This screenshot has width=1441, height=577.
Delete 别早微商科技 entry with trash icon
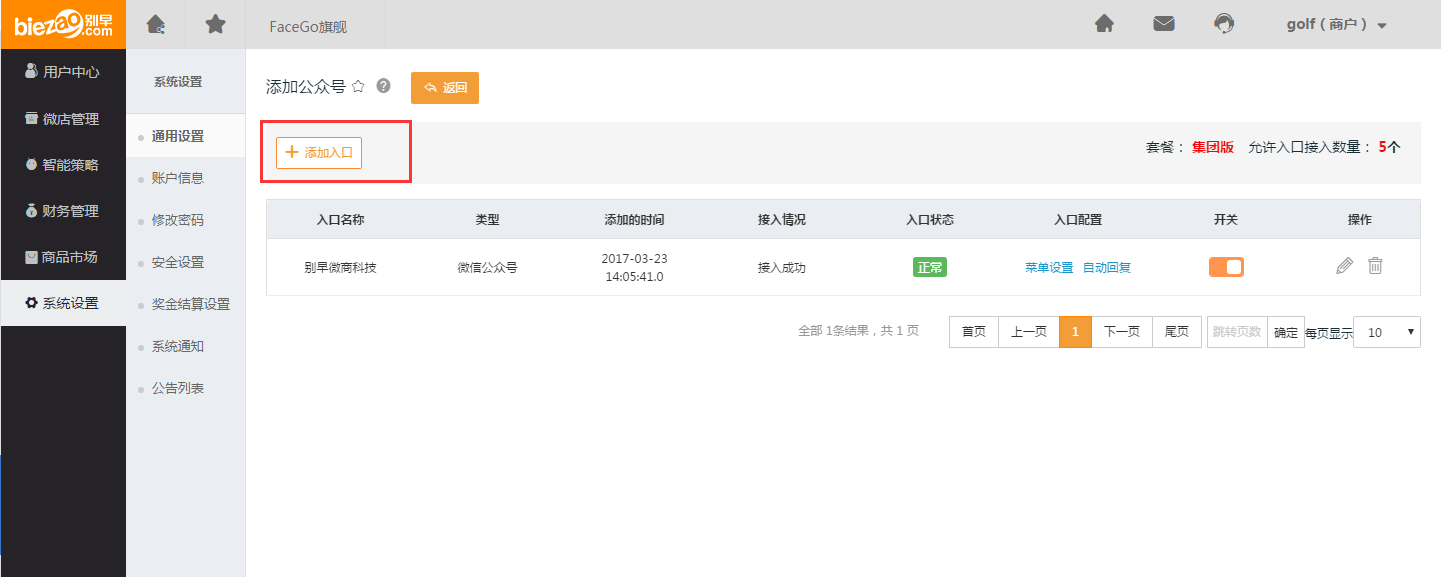1376,266
